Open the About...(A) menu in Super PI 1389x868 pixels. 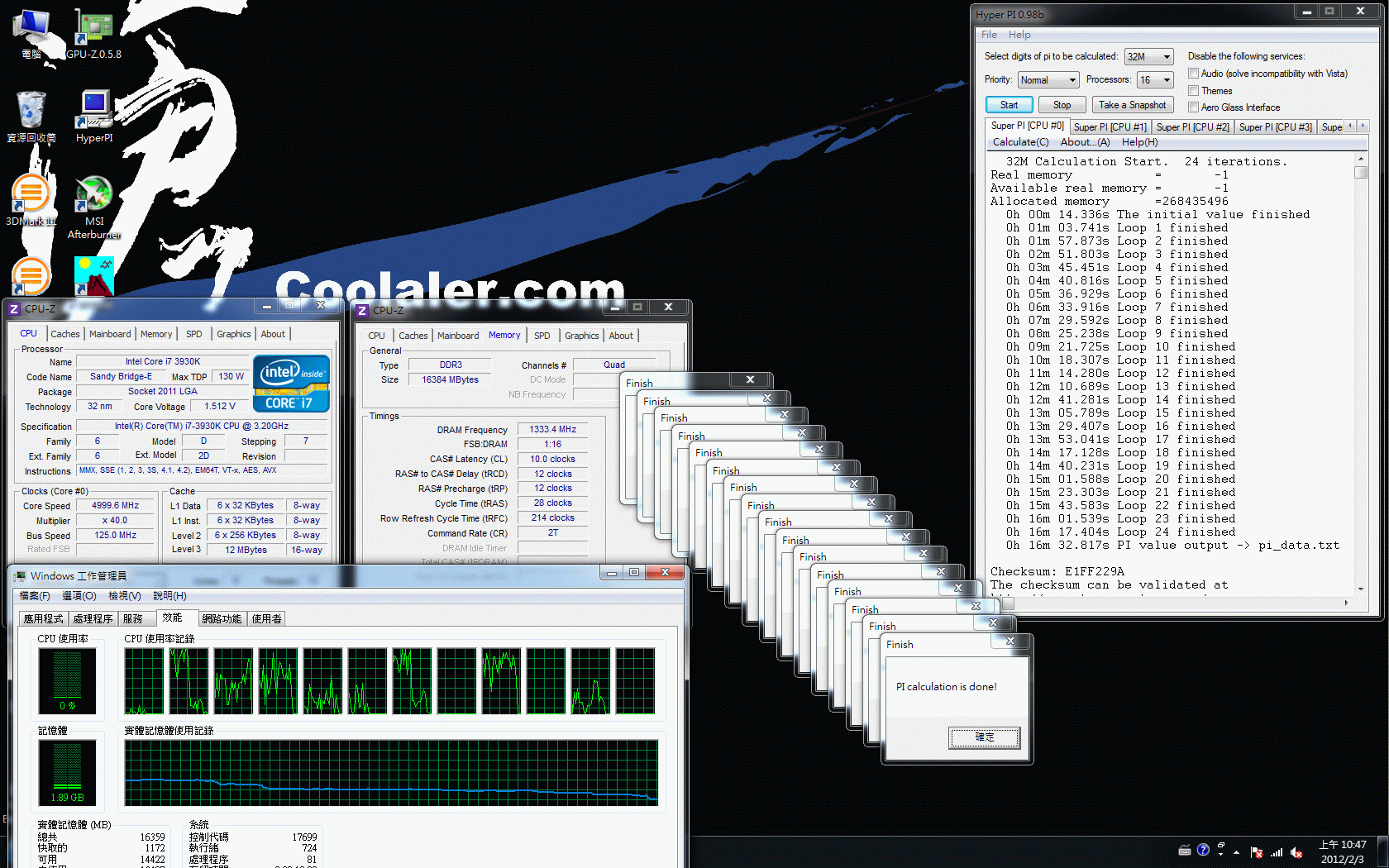1085,142
